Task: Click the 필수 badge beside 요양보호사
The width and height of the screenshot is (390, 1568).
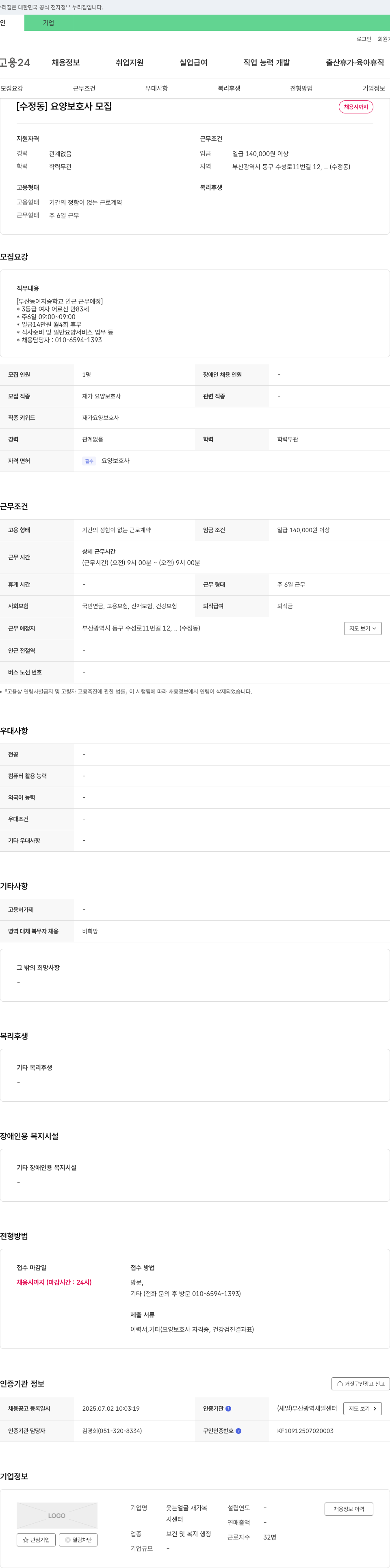Action: (89, 461)
